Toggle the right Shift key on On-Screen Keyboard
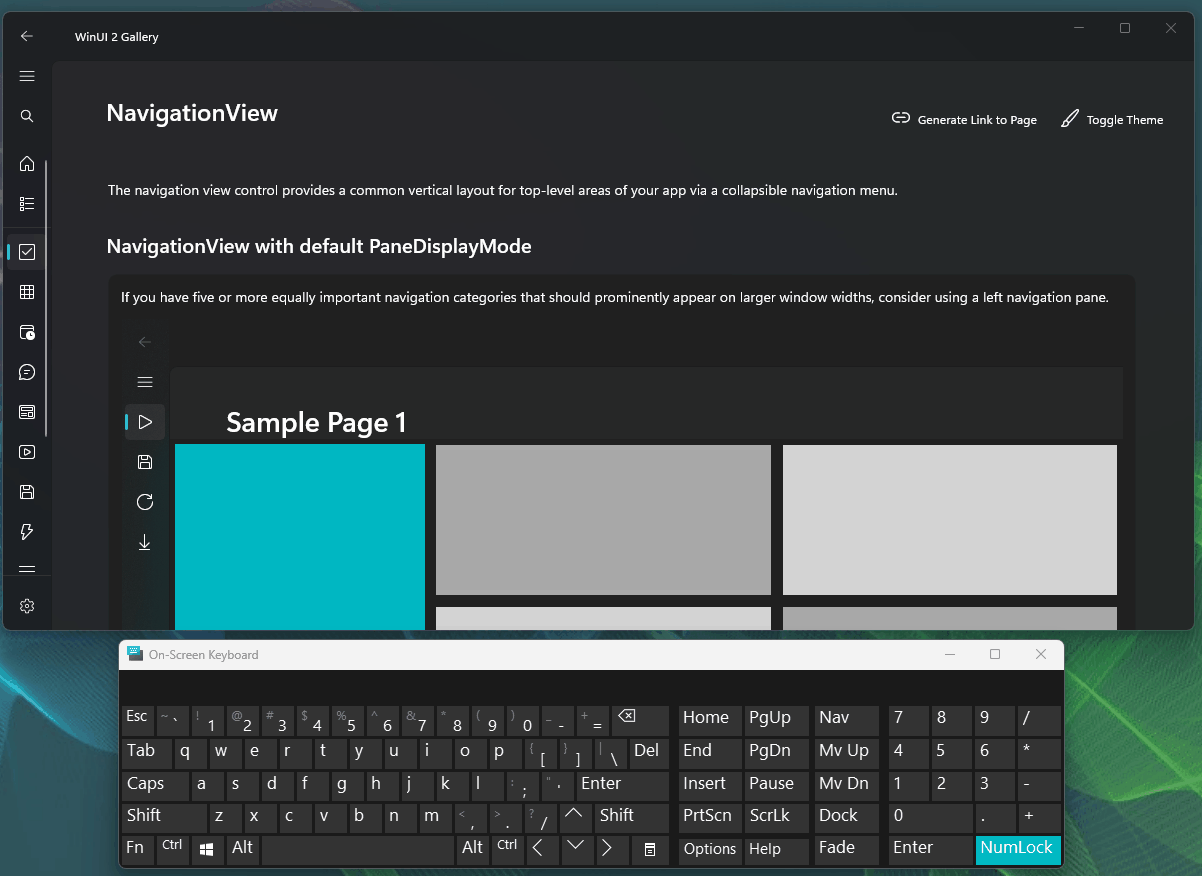 point(632,818)
